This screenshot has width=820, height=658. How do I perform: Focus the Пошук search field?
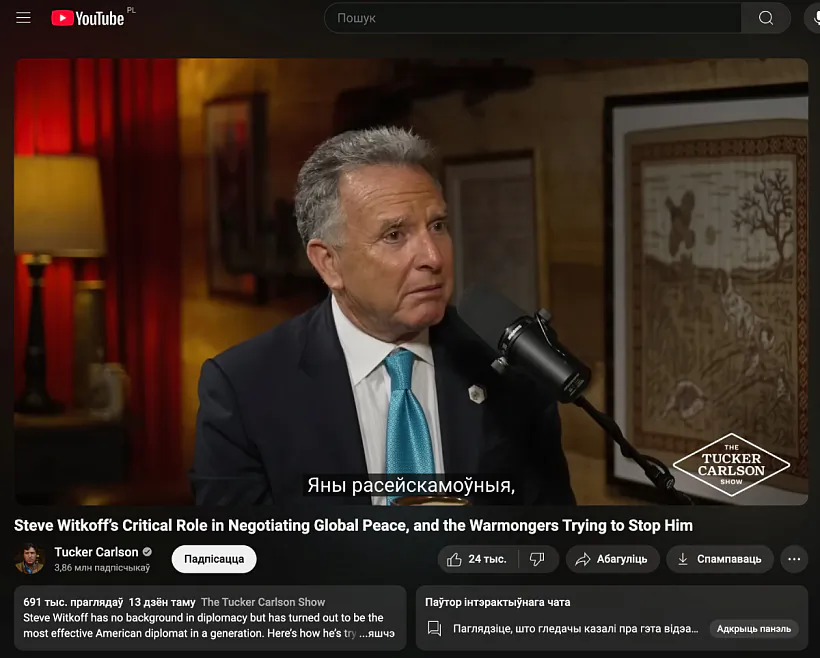click(x=532, y=18)
